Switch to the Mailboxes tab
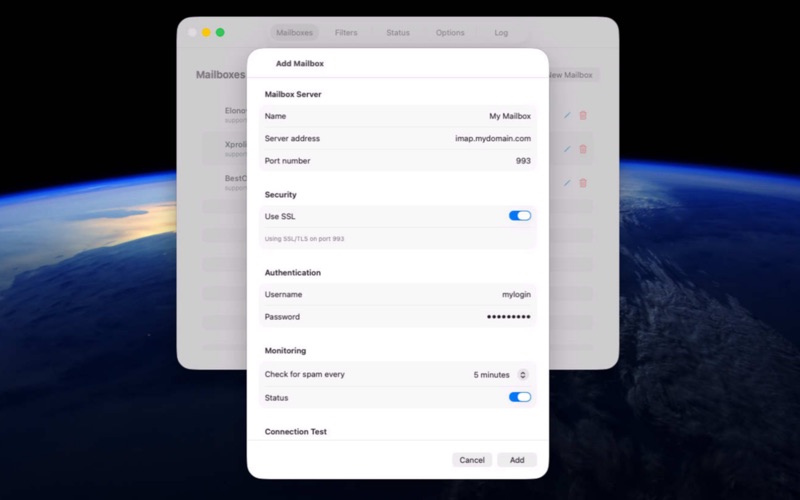 (x=294, y=33)
